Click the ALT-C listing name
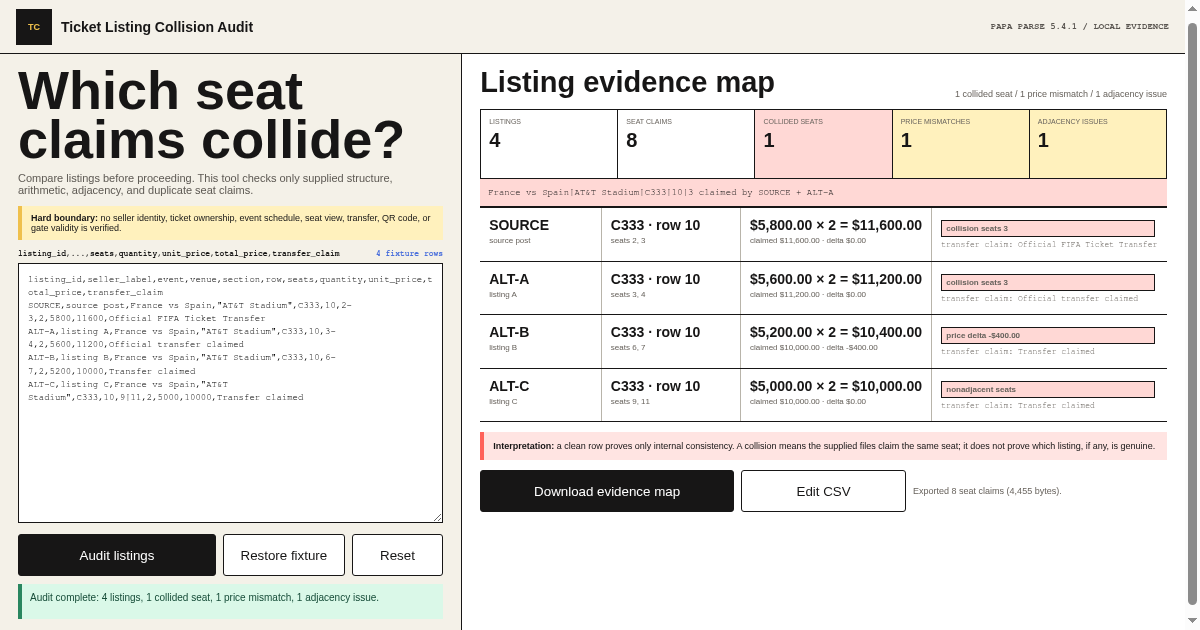 (509, 386)
